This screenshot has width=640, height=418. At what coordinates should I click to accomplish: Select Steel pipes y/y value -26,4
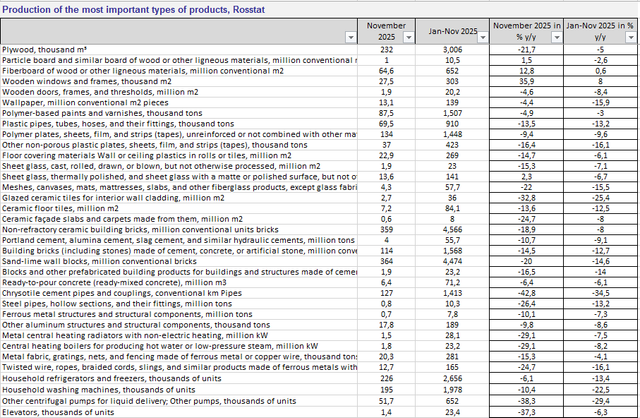(527, 304)
